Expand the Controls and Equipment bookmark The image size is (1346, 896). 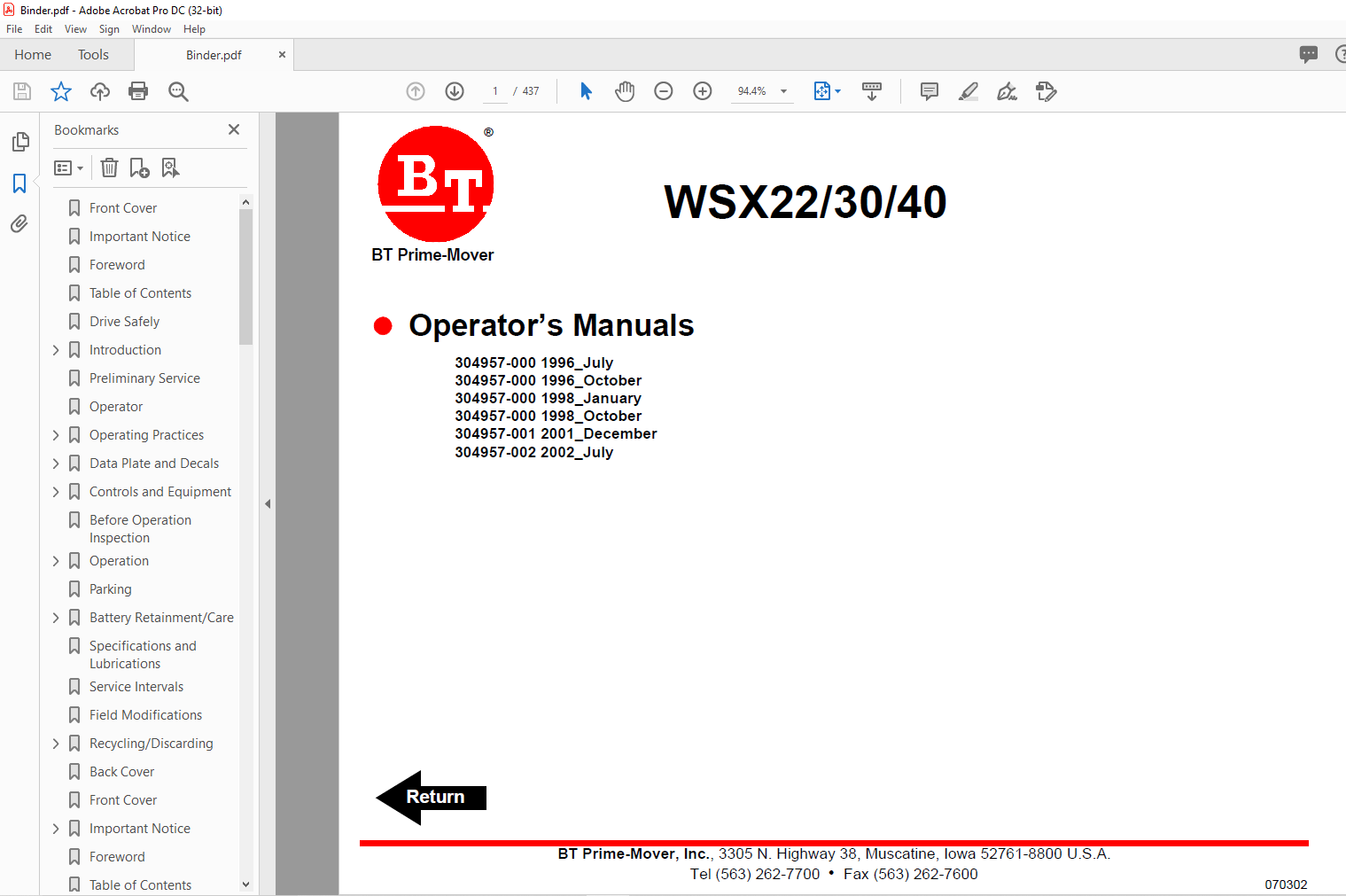(x=56, y=492)
